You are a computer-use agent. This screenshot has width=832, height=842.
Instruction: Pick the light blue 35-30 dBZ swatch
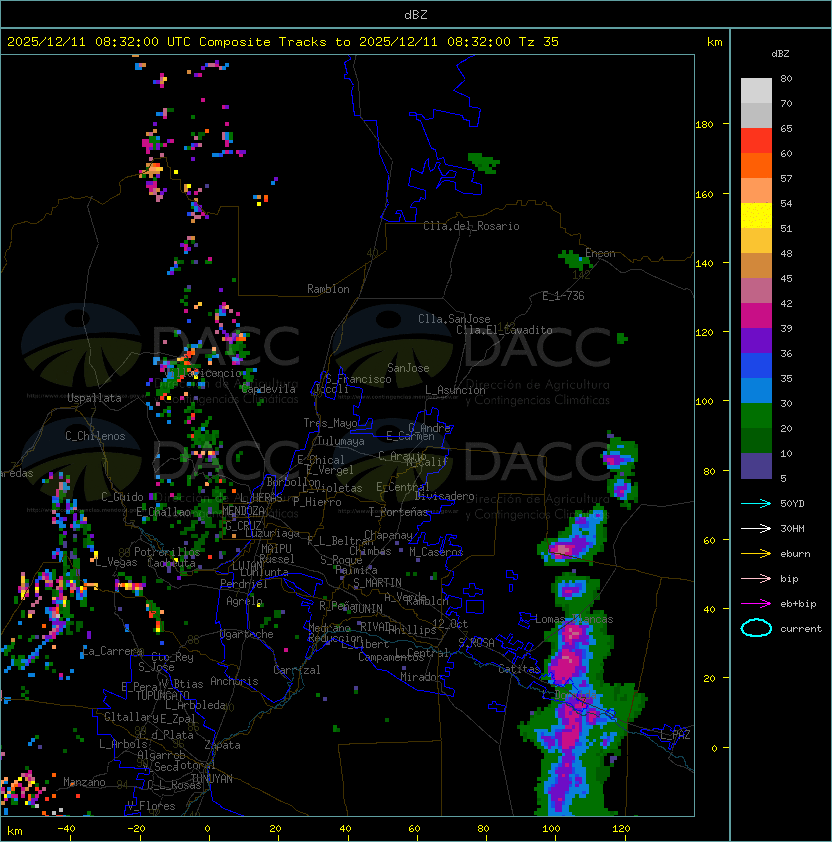pyautogui.click(x=756, y=390)
